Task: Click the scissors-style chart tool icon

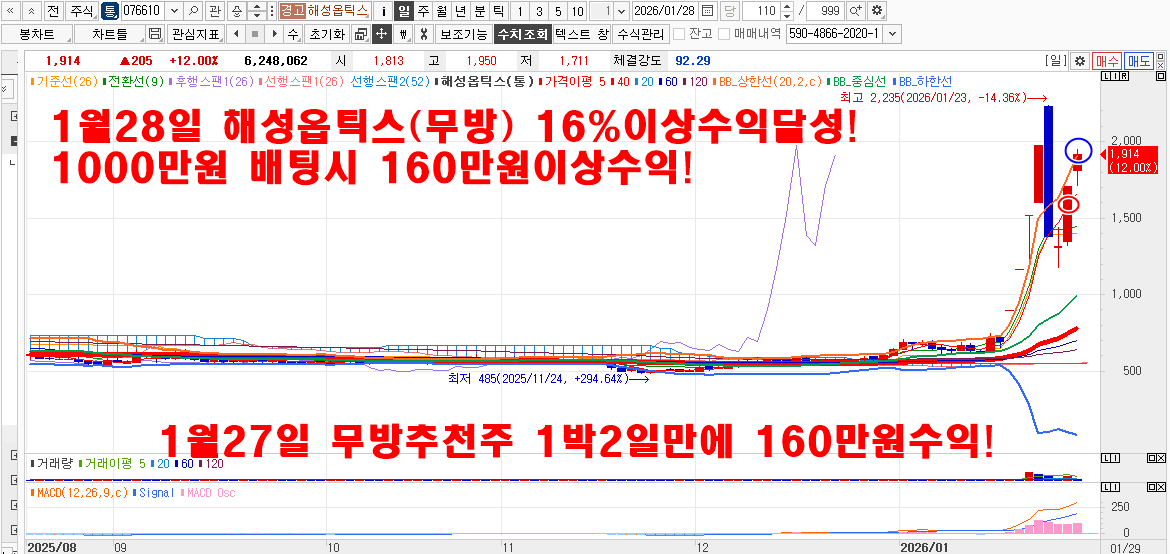Action: pos(423,34)
